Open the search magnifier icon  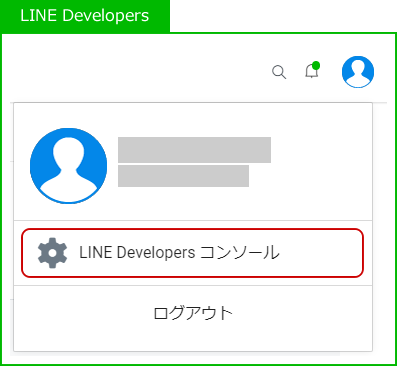click(279, 72)
